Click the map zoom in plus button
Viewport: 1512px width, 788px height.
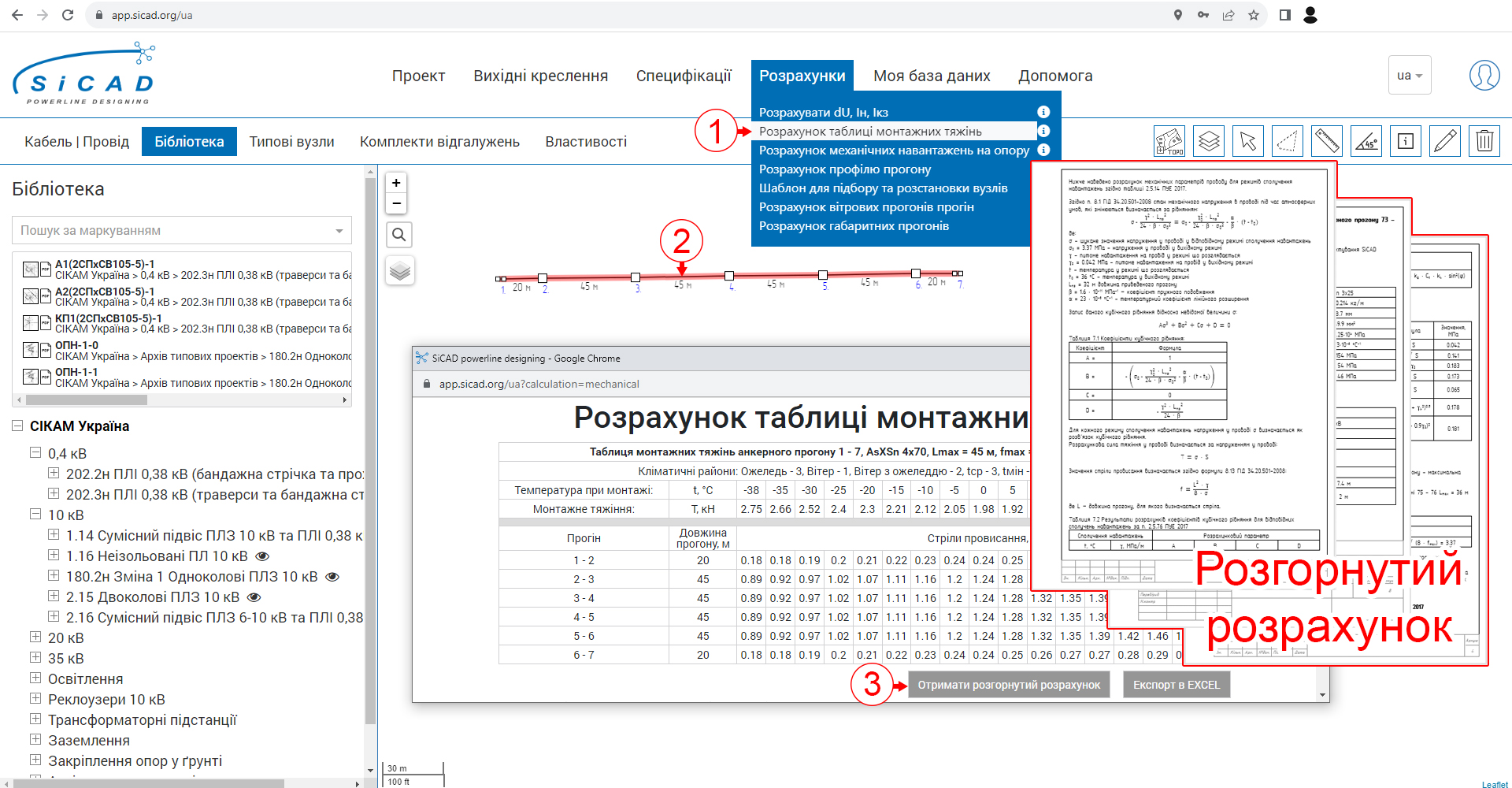click(396, 183)
